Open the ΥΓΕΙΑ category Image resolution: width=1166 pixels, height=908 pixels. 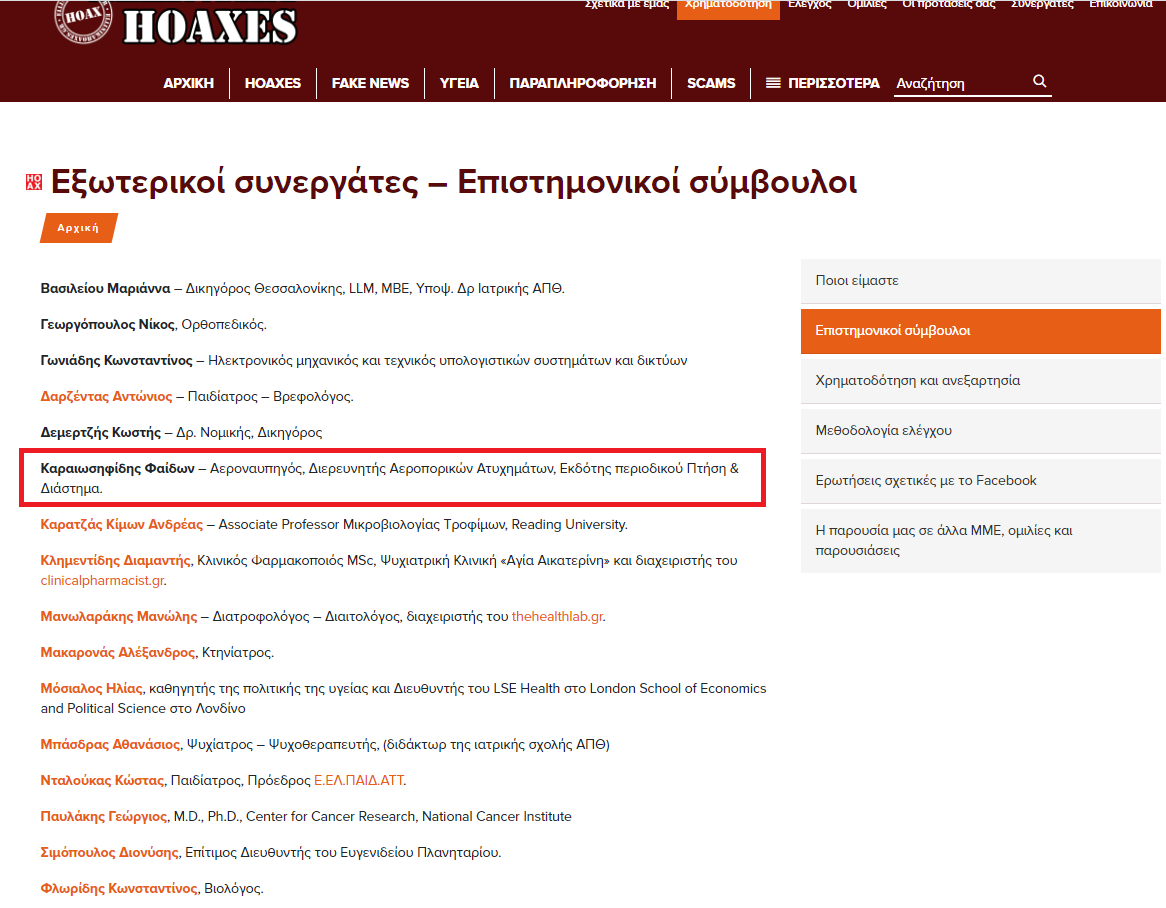459,83
